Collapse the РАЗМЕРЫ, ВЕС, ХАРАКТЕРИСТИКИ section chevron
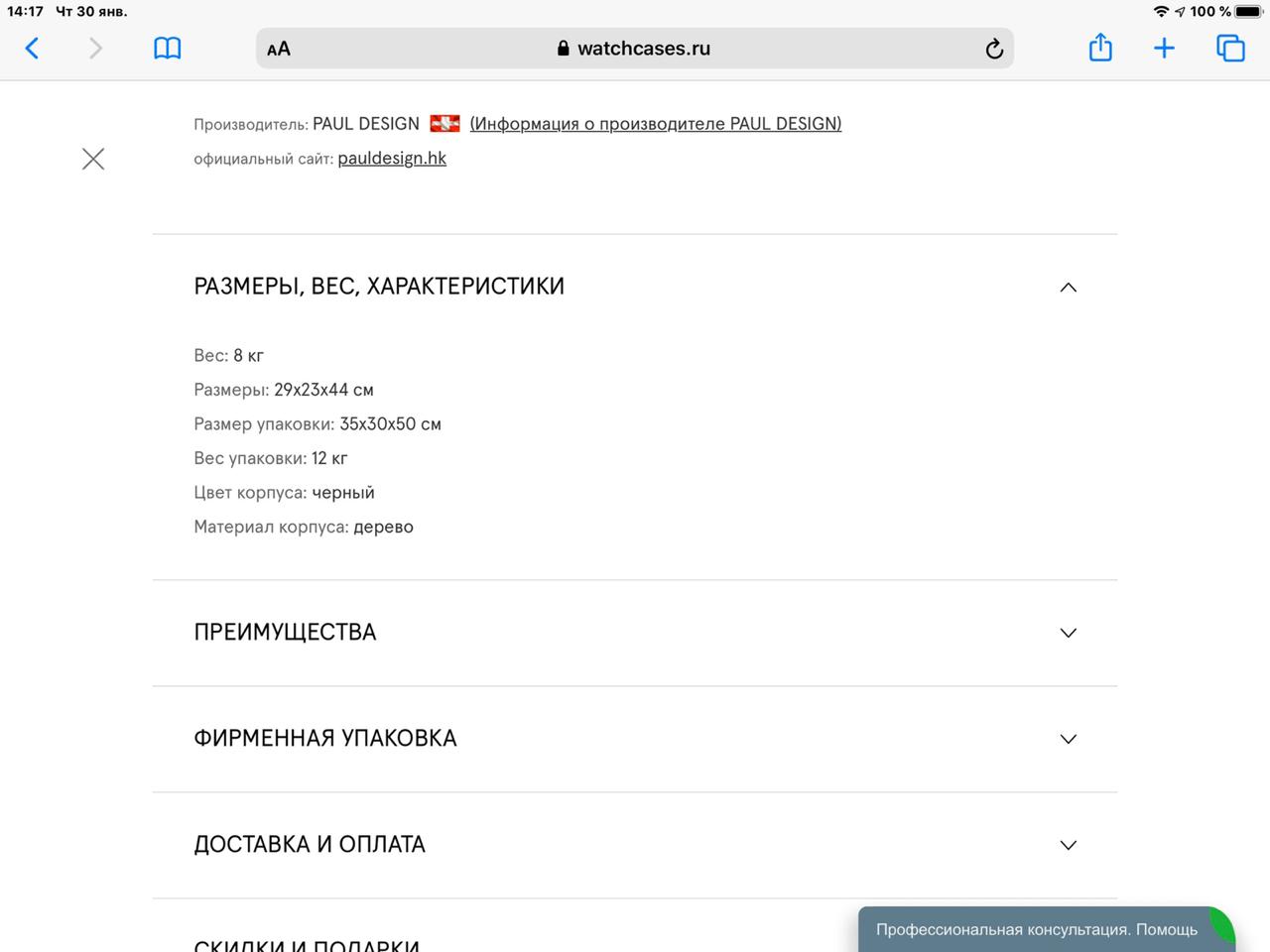Image resolution: width=1270 pixels, height=952 pixels. pyautogui.click(x=1069, y=288)
